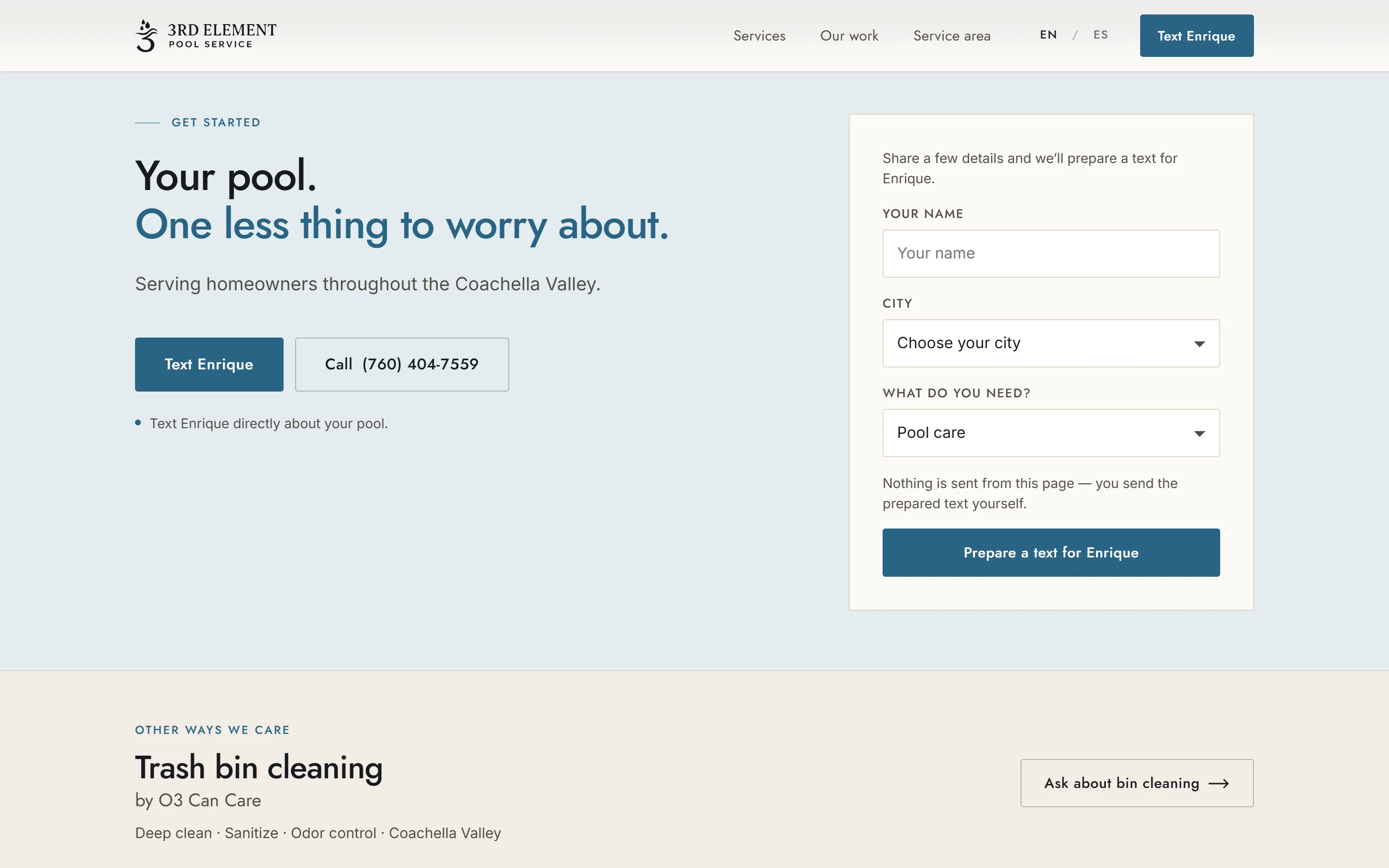This screenshot has height=868, width=1389.
Task: Click 'One less thing to worry about.' headline
Action: tap(402, 225)
